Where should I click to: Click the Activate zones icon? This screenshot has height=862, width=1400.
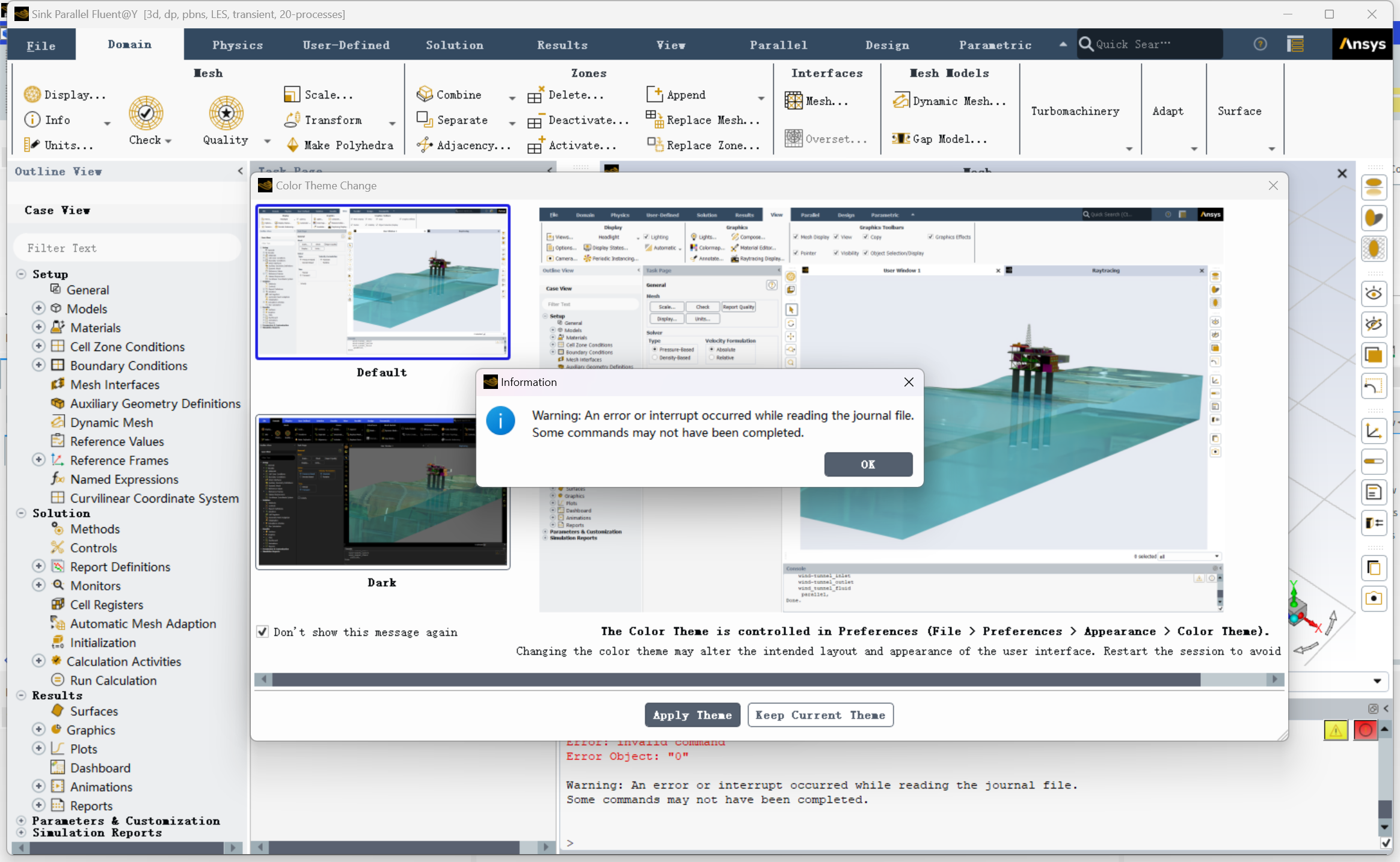pos(535,145)
